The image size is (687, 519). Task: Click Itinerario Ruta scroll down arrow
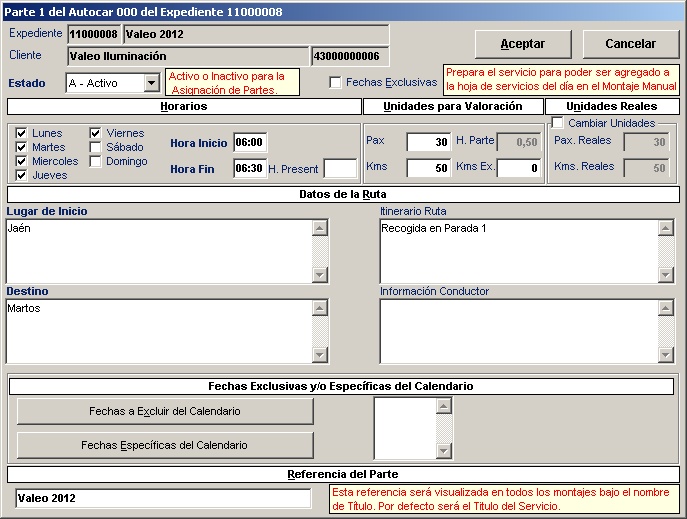click(x=666, y=275)
